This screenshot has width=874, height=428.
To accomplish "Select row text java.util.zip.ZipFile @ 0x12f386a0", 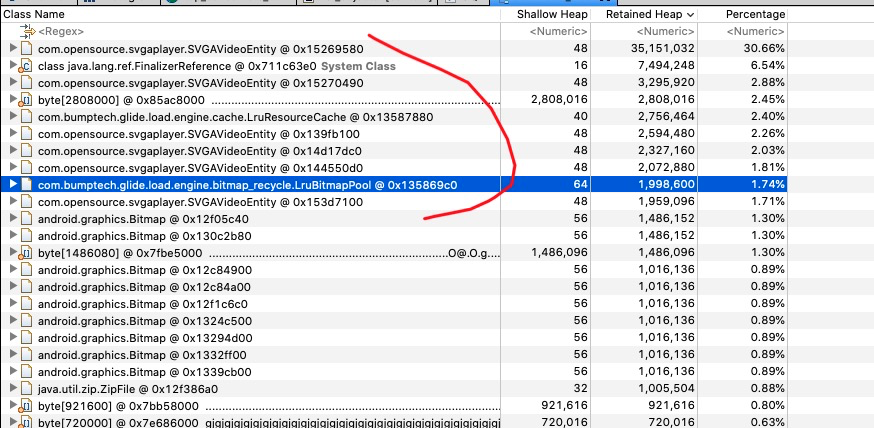I will click(128, 388).
